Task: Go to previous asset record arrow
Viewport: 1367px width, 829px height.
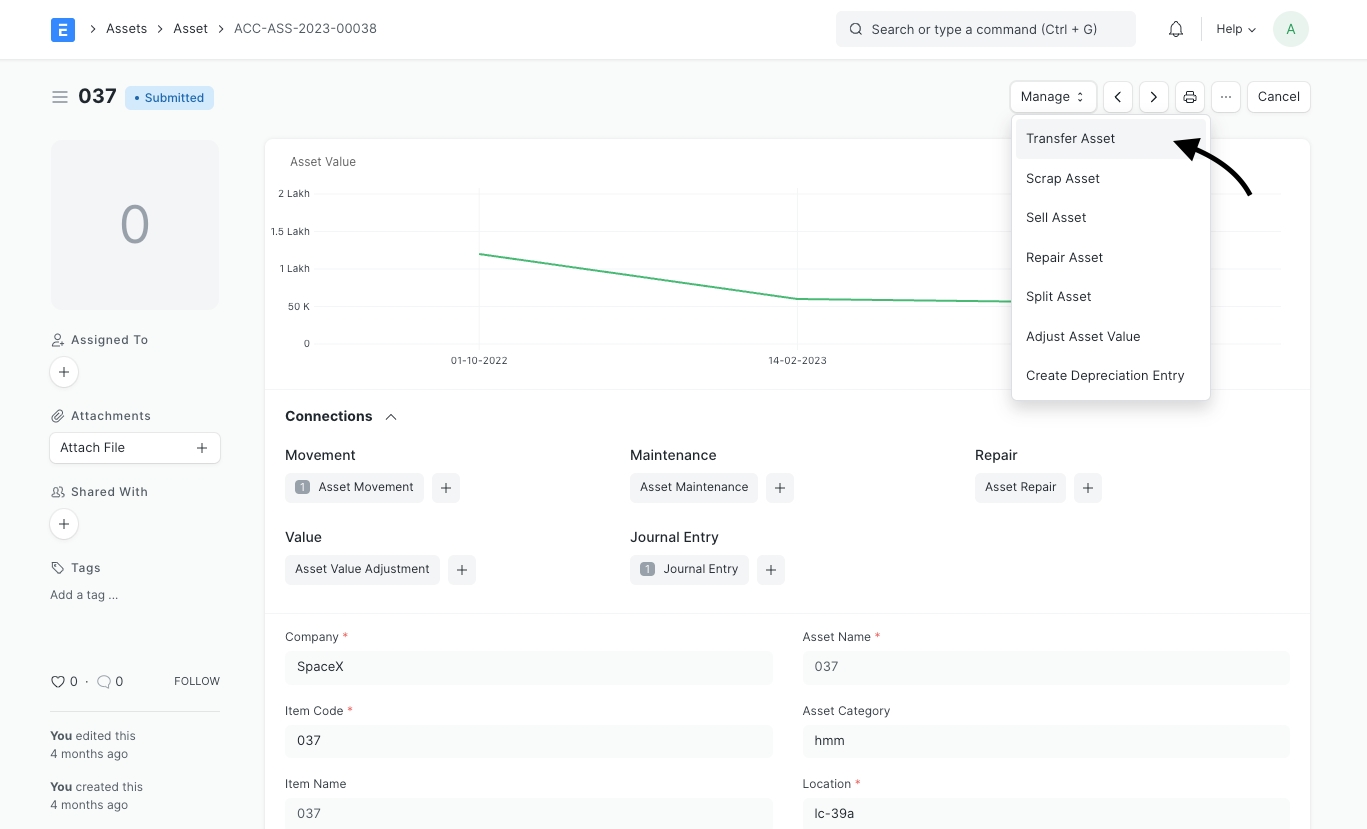Action: coord(1118,97)
